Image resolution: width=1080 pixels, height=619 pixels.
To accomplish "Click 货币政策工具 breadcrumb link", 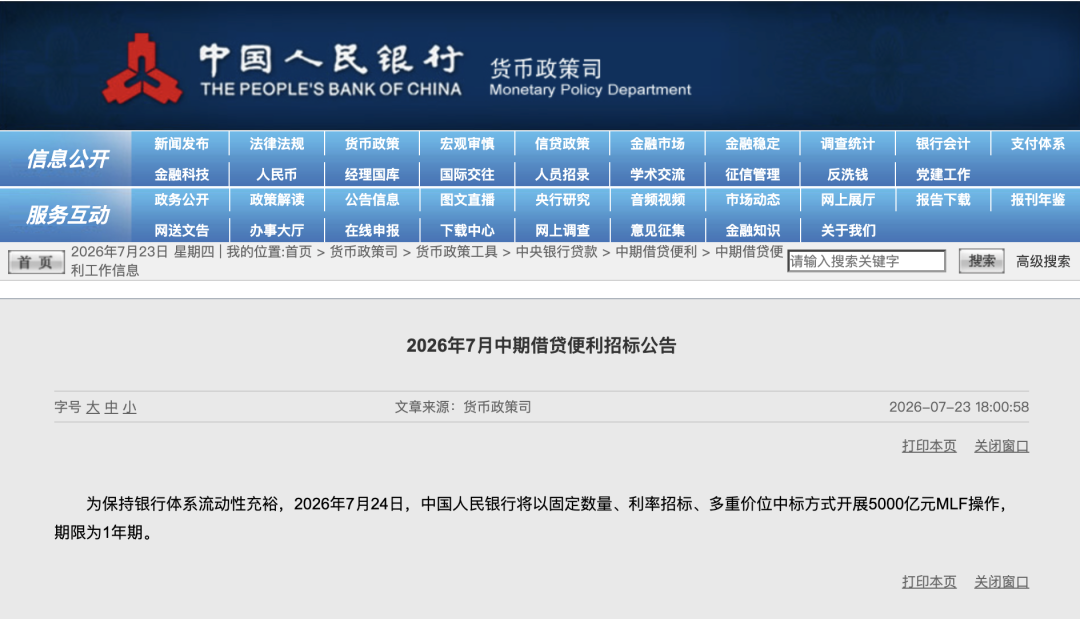I will coord(456,252).
